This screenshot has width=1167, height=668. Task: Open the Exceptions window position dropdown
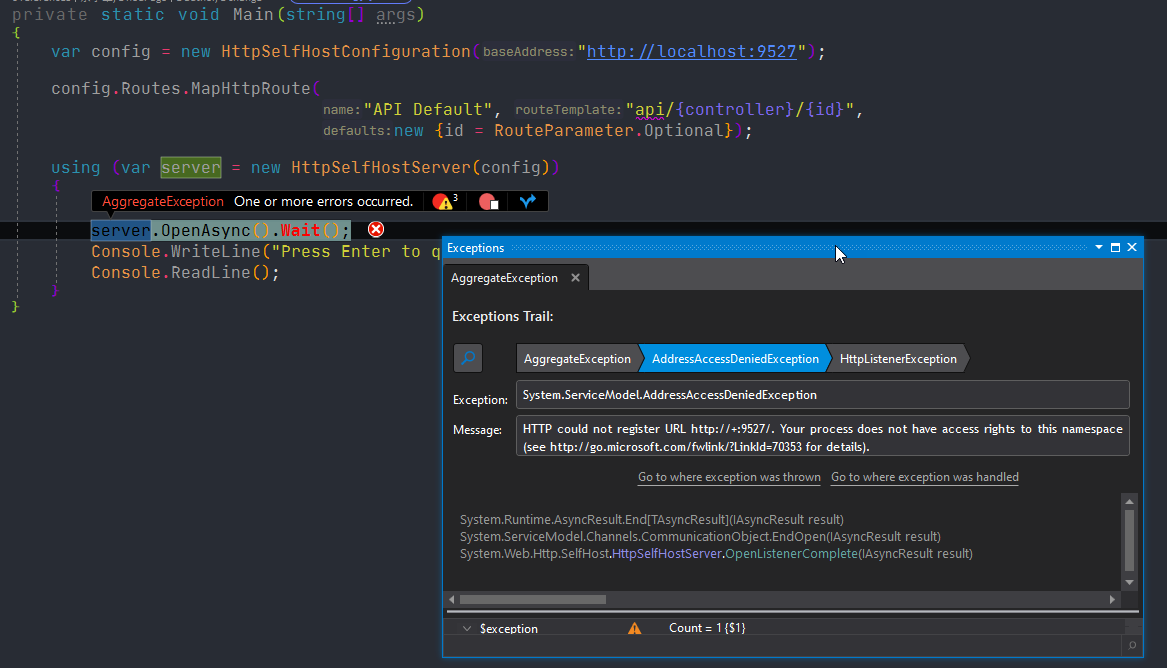(1099, 247)
